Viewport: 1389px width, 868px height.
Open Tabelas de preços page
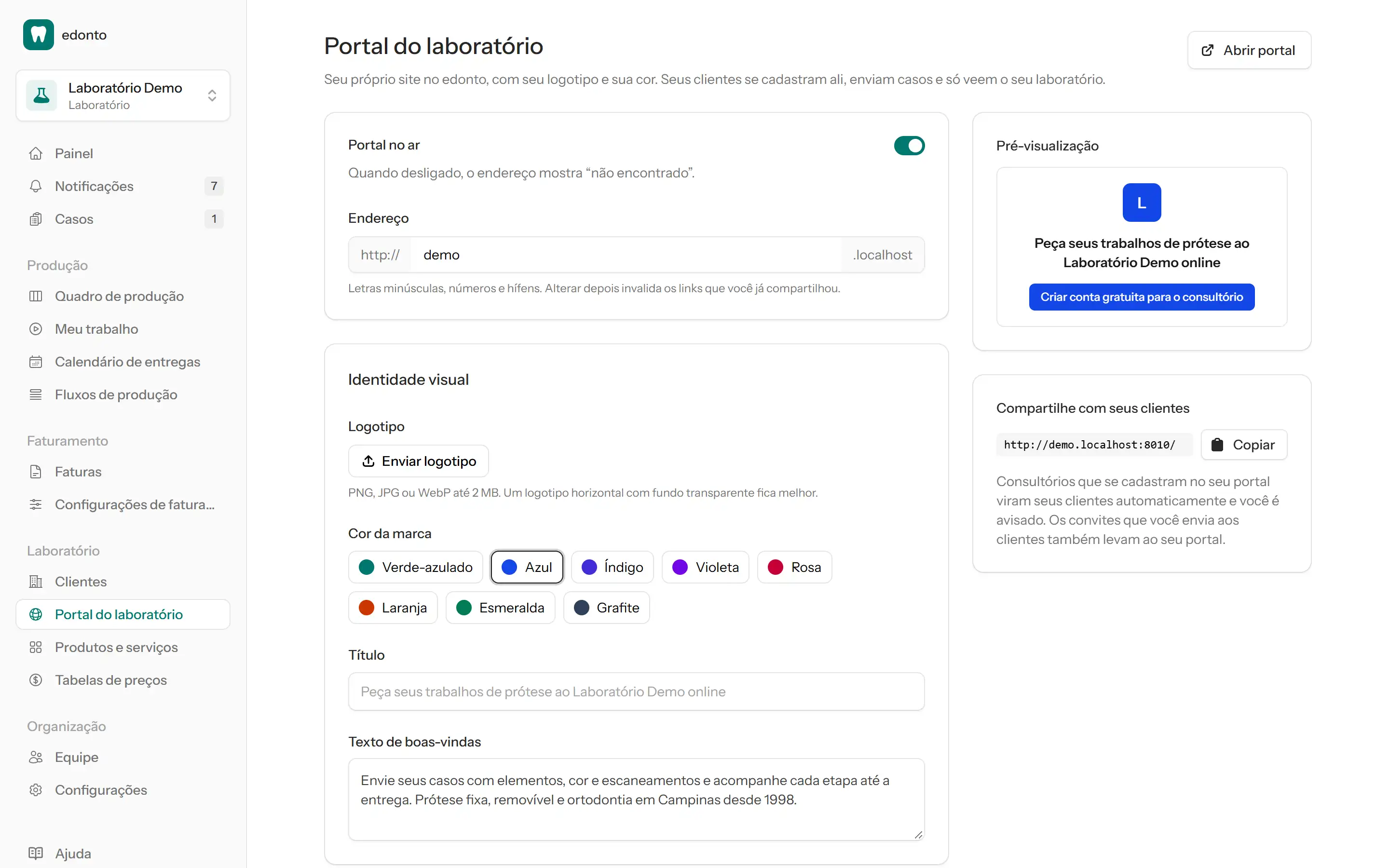point(123,680)
